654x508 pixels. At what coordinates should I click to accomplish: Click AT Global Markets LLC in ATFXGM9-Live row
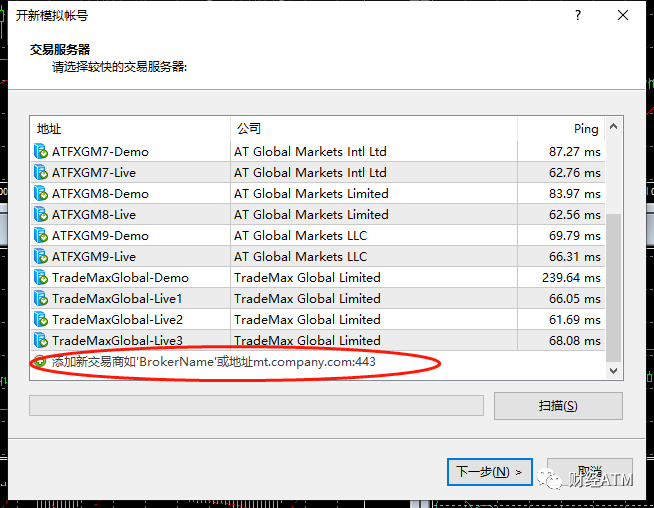click(300, 257)
